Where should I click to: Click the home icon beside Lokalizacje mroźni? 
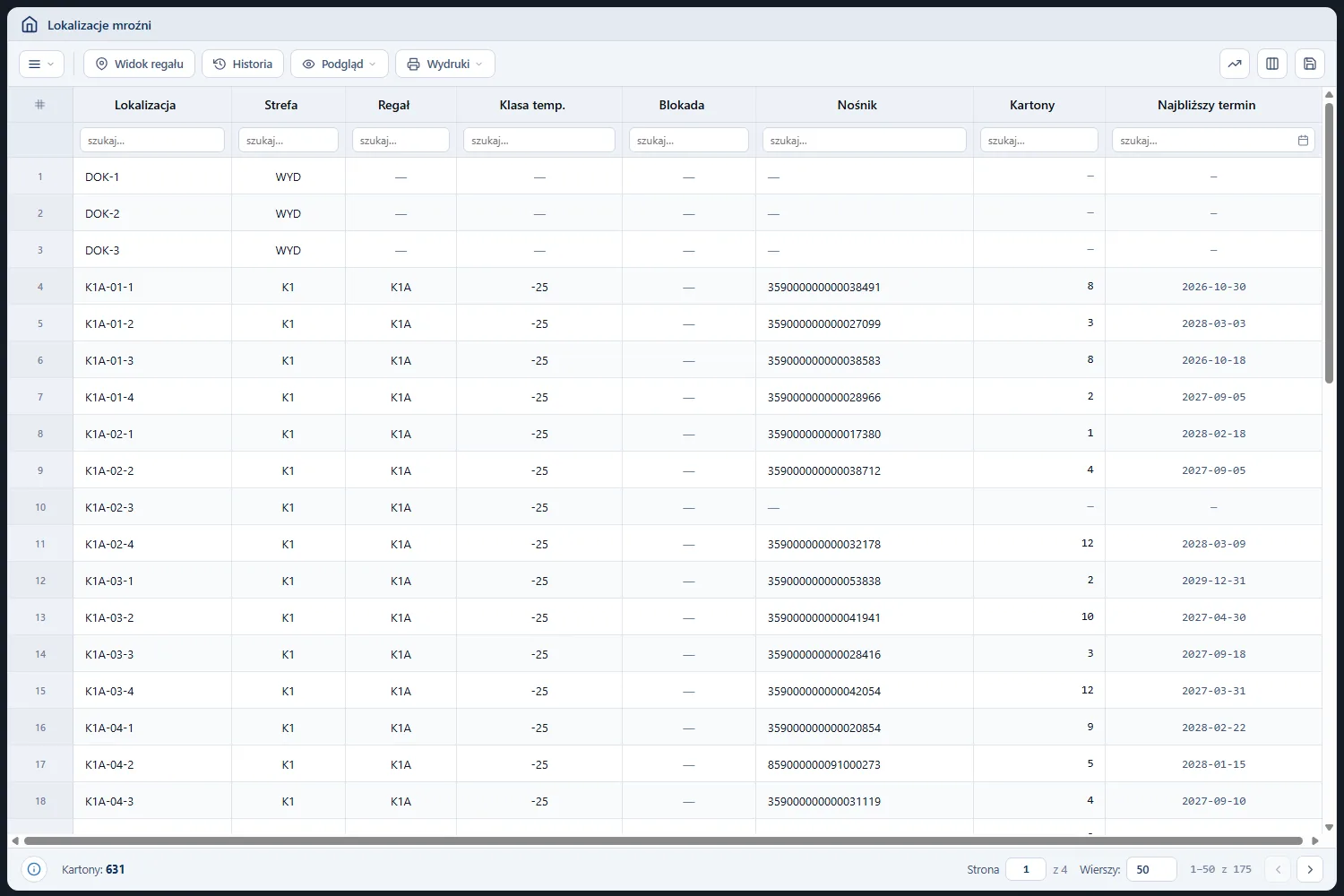pyautogui.click(x=30, y=25)
